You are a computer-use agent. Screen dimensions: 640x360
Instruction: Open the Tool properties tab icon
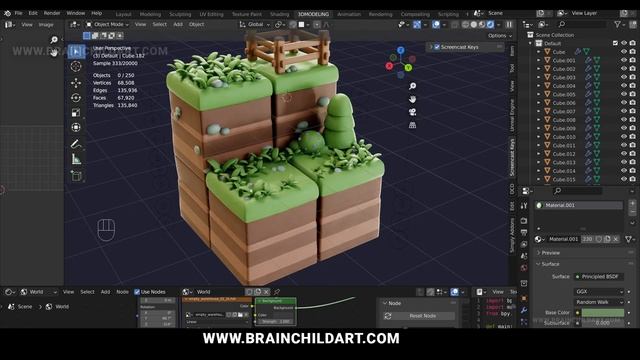[x=524, y=206]
